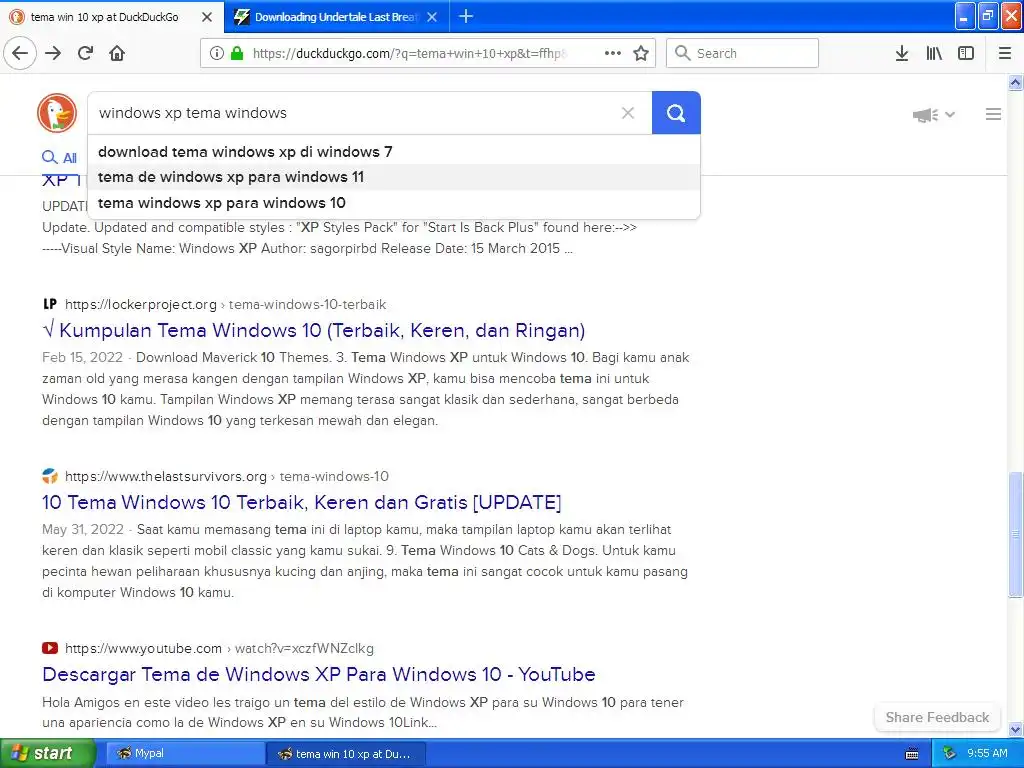
Task: Click the browser toolbar Search box
Action: [x=742, y=53]
